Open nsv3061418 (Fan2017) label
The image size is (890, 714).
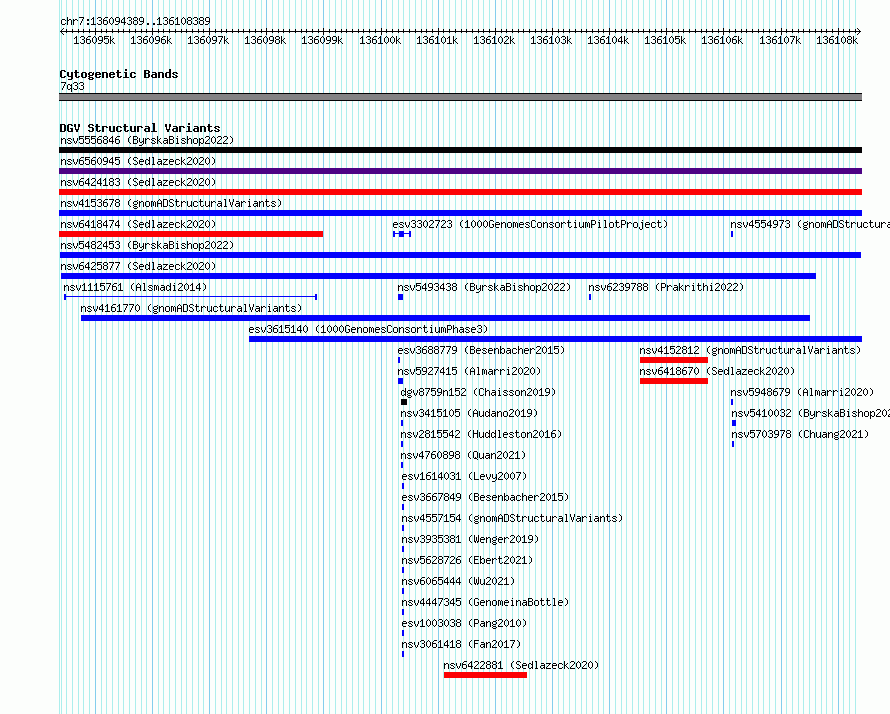[461, 644]
